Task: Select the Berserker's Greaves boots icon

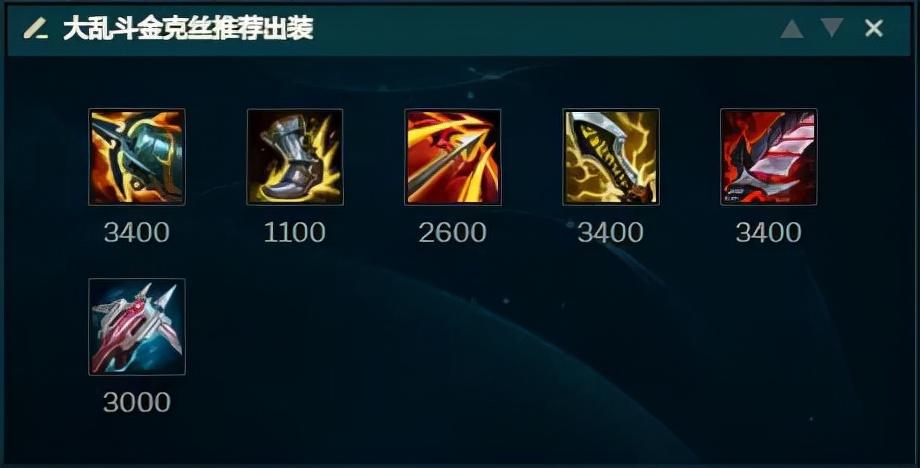Action: (x=295, y=157)
